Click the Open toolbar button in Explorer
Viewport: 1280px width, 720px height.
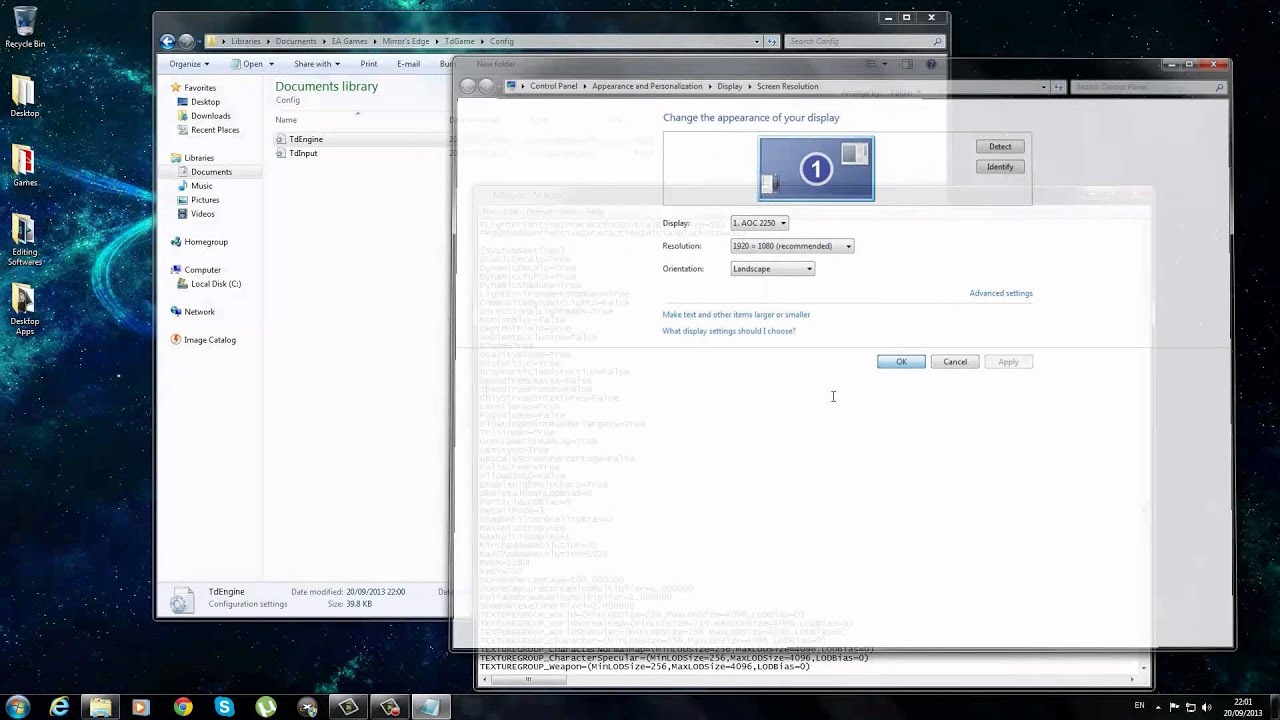pos(246,64)
